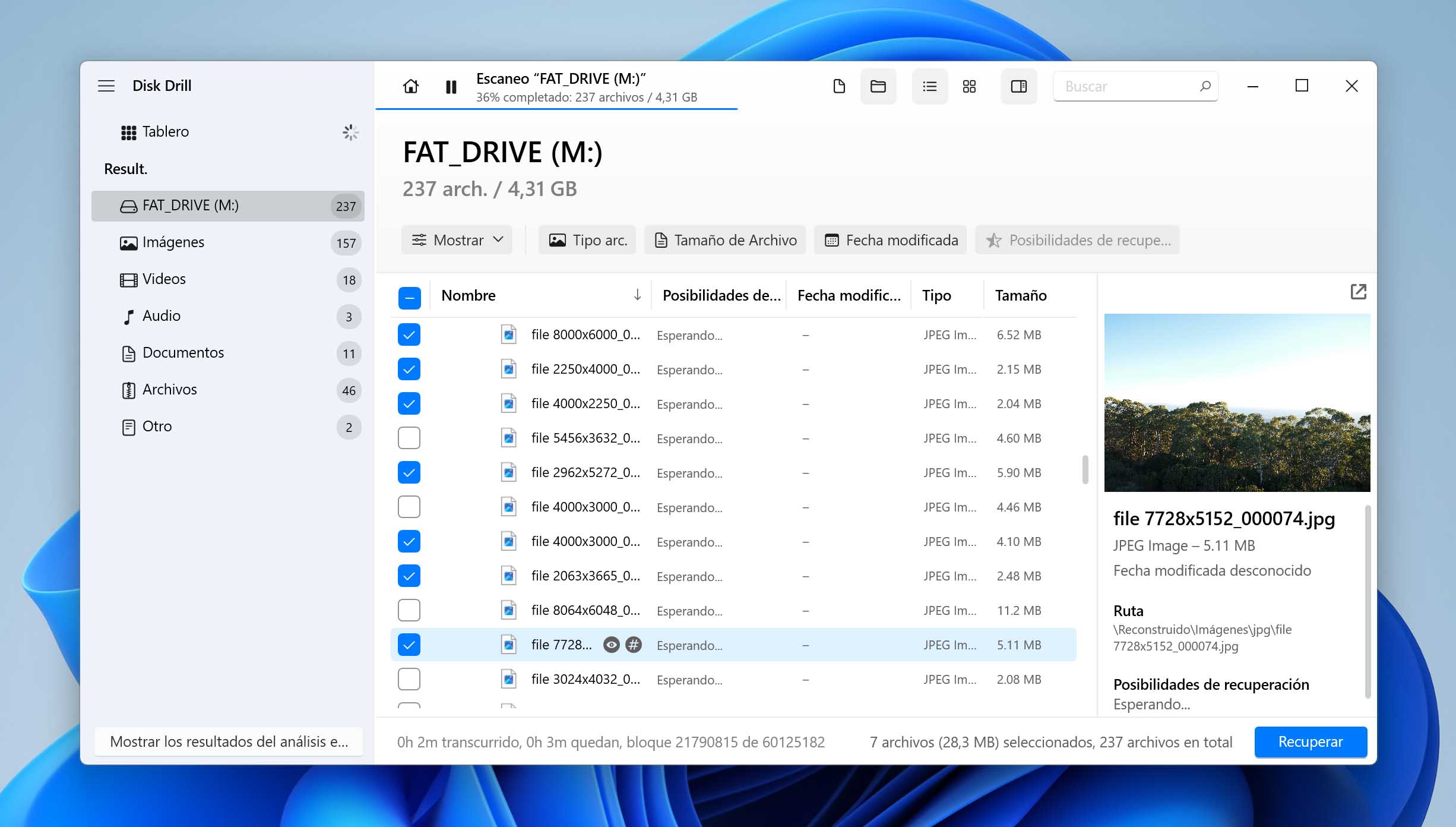Screen dimensions: 1456x827
Task: Open the hamburger menu next to Disk Drill
Action: click(106, 86)
